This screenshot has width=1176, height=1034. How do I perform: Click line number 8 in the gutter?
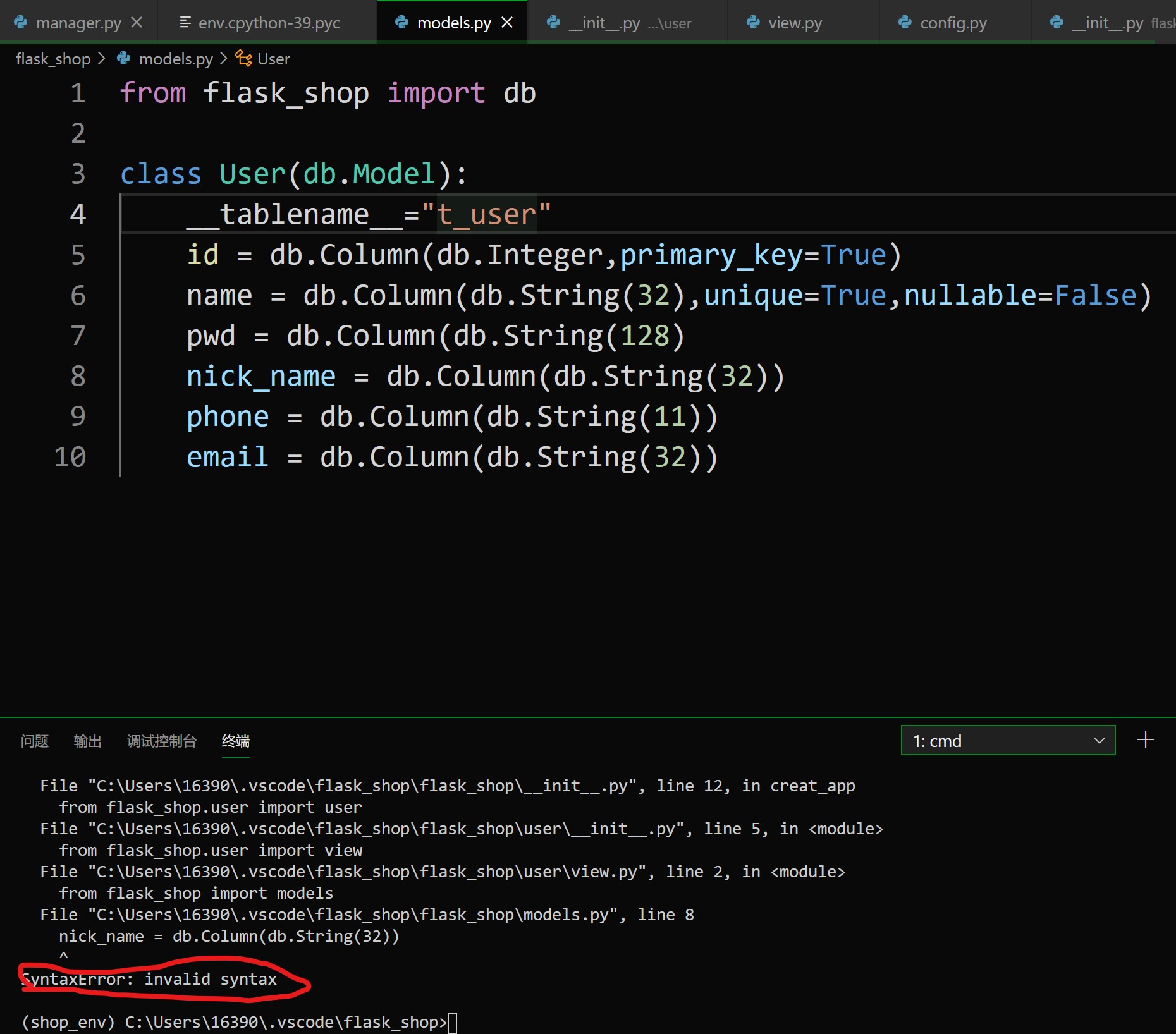[78, 376]
